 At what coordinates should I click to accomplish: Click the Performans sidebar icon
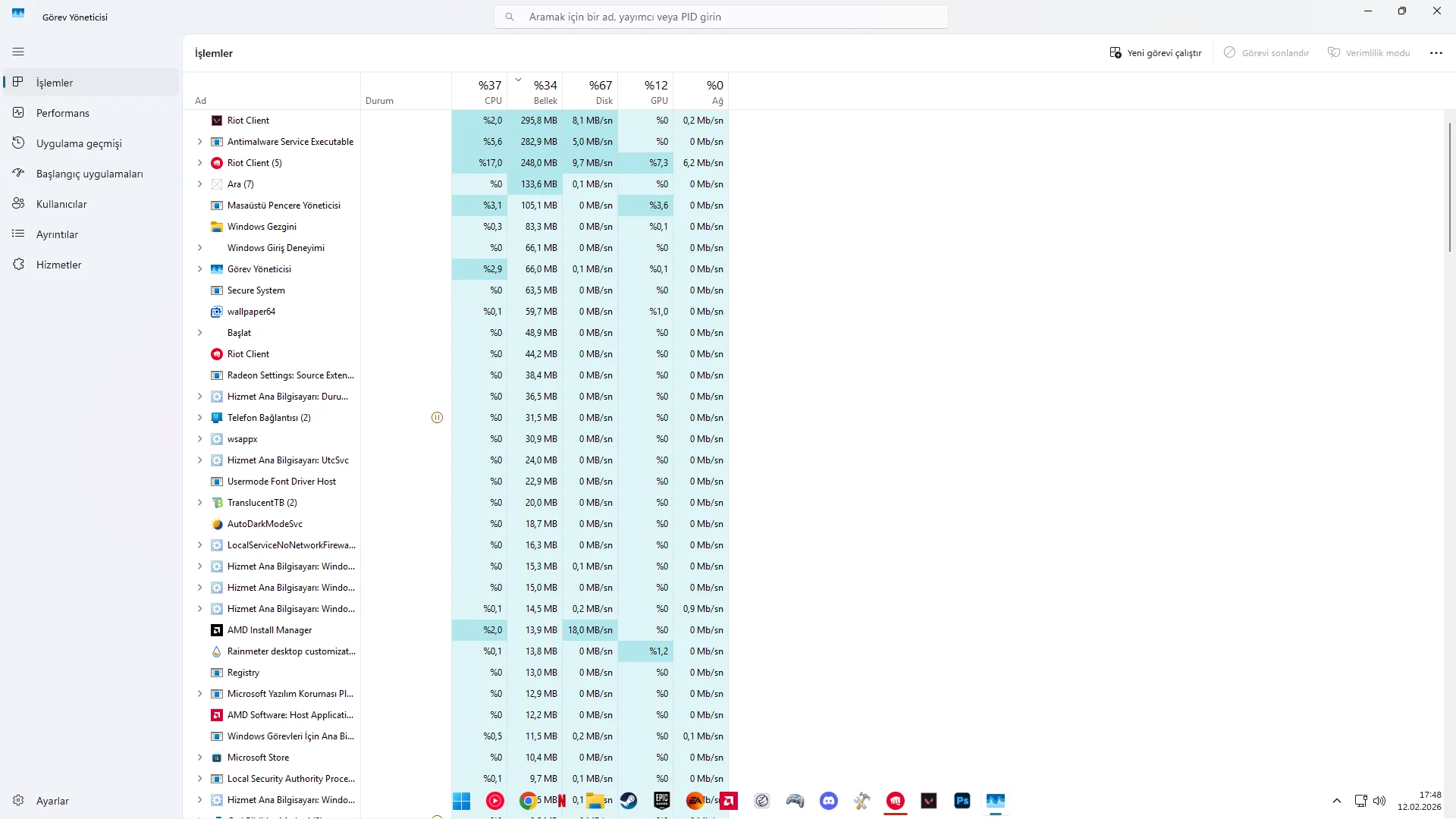point(19,112)
